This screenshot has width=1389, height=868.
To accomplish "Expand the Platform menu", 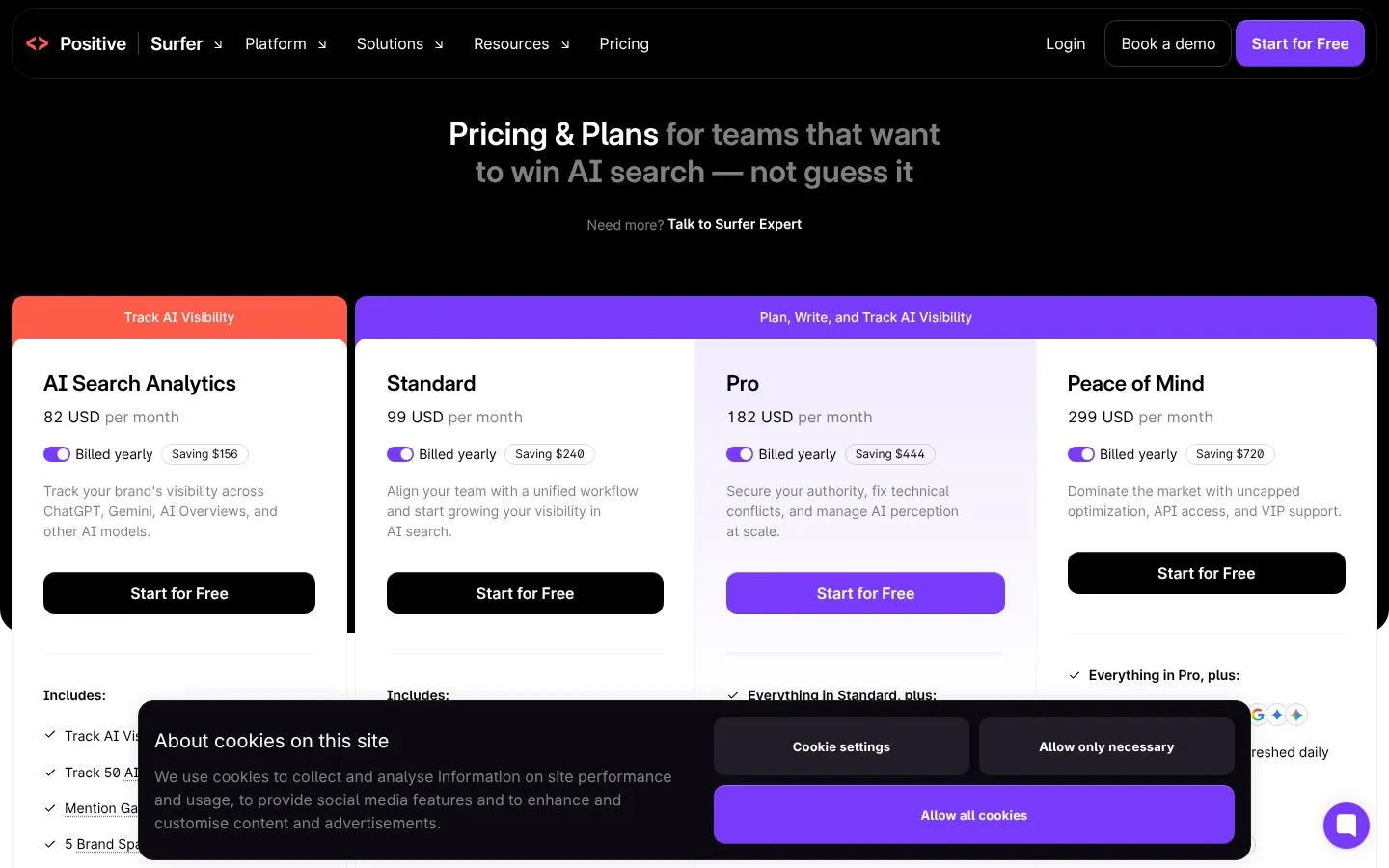I will click(x=286, y=44).
